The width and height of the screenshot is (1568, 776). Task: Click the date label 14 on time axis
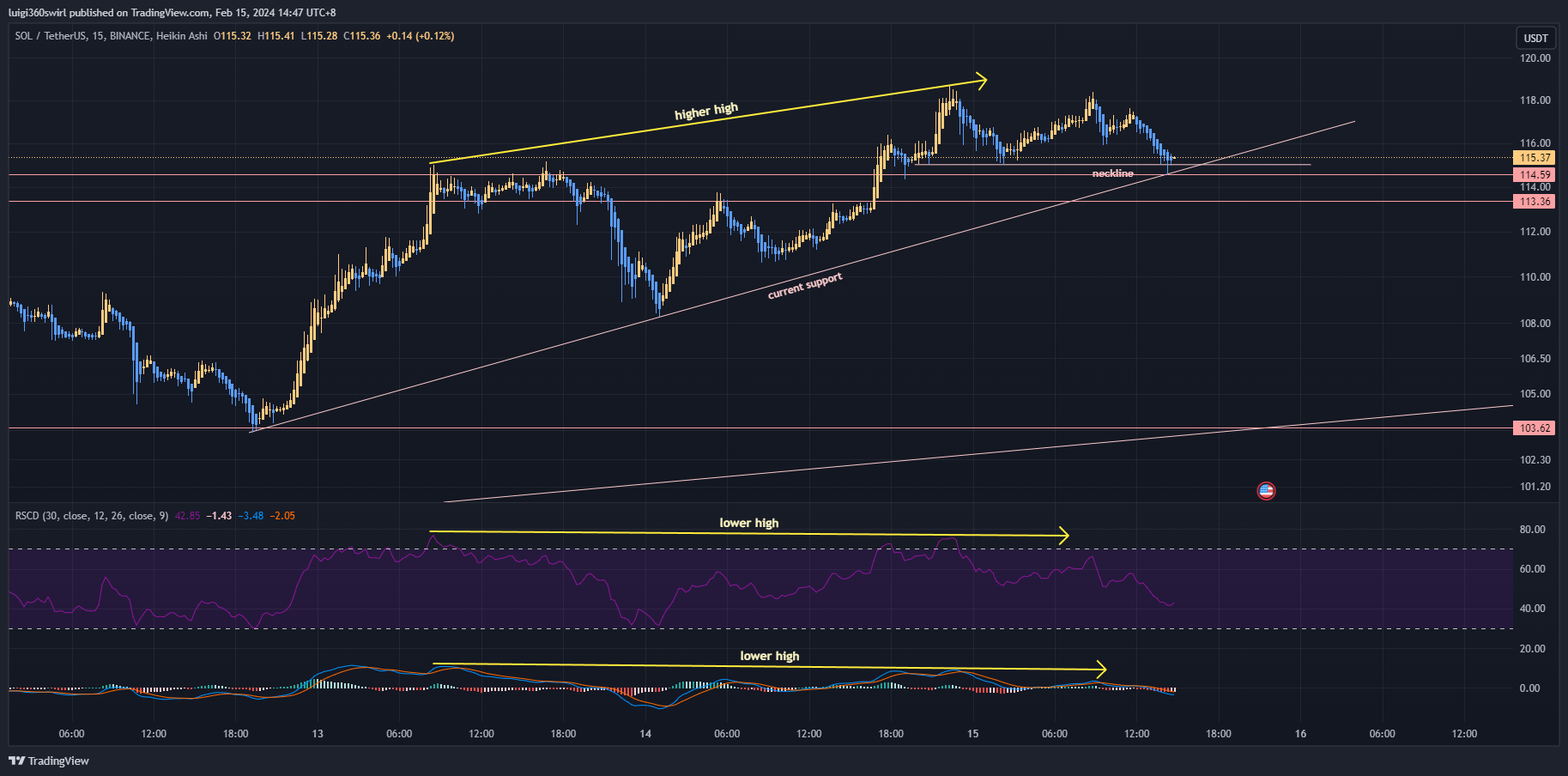(x=645, y=734)
